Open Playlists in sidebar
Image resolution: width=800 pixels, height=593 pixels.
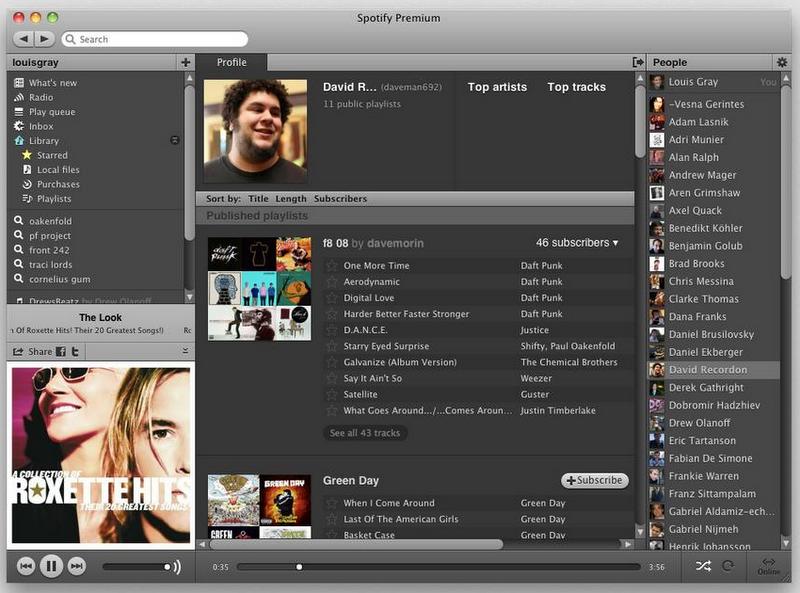coord(54,199)
